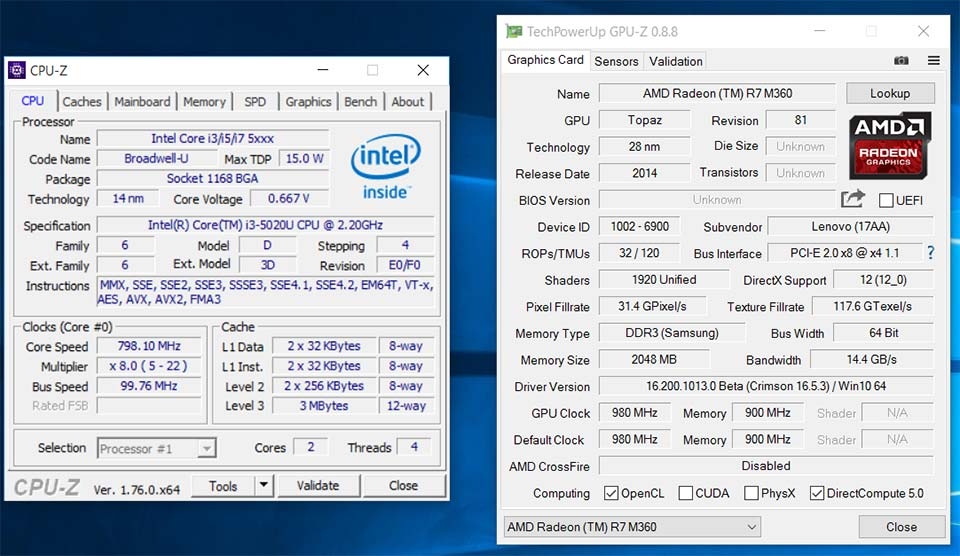Screen dimensions: 960x556
Task: Click the CPU Name field Intel Core i3/i5/i7 5xxx
Action: pos(213,139)
